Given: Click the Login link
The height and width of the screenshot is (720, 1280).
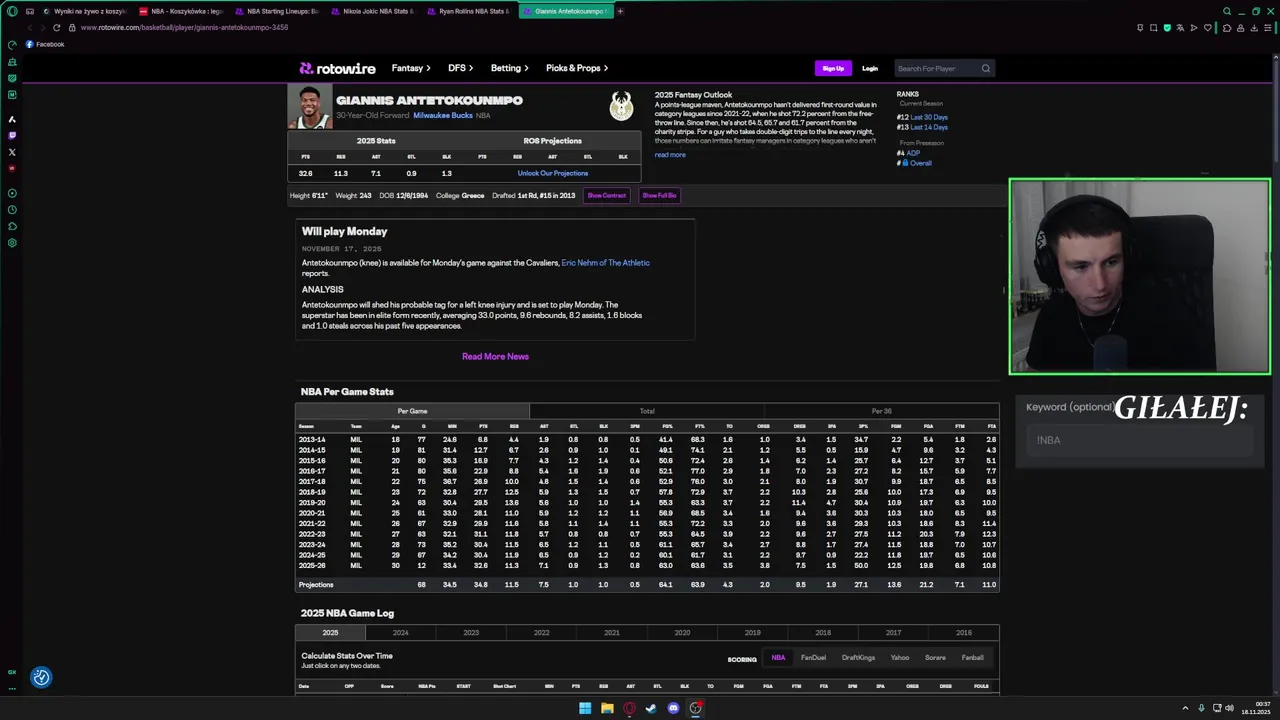Looking at the screenshot, I should [870, 68].
